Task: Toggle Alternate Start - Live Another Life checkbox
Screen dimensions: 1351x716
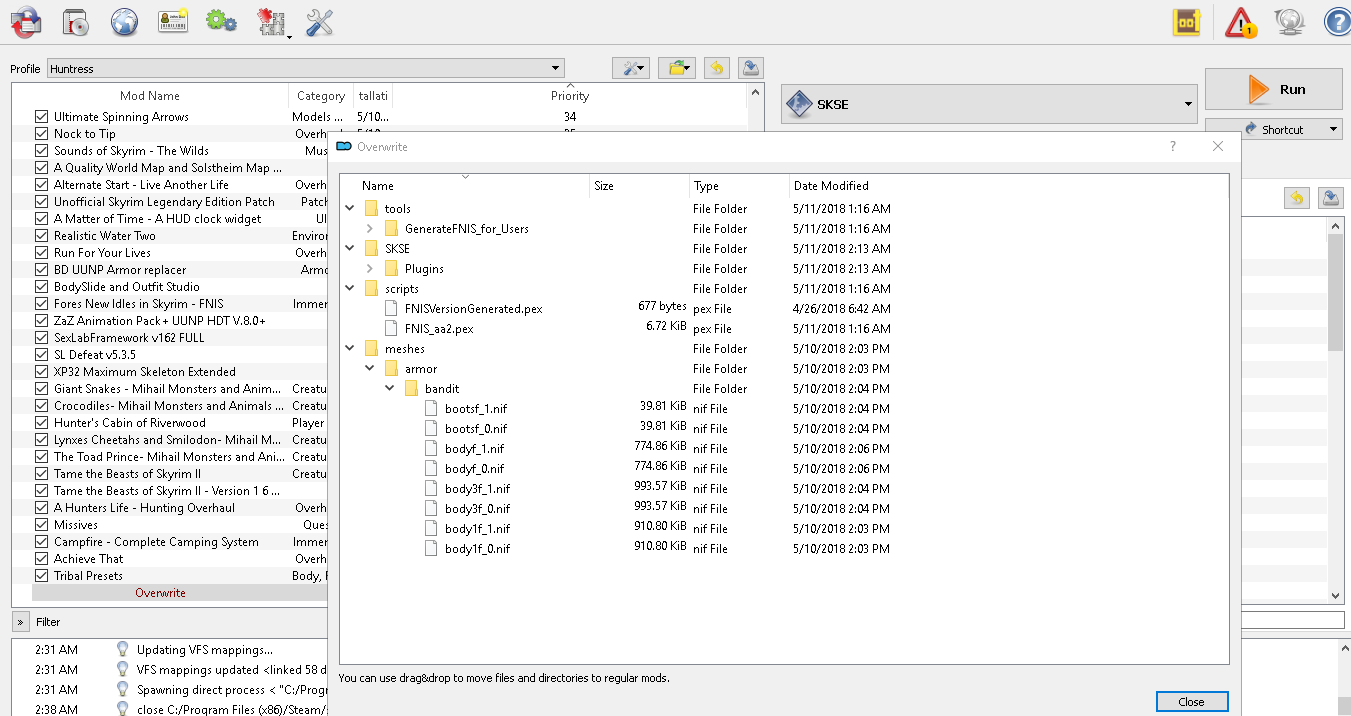Action: point(41,185)
